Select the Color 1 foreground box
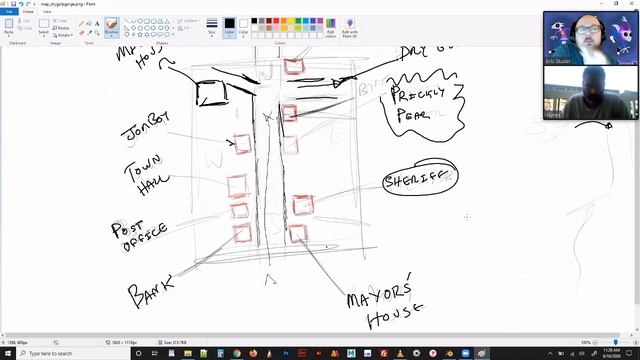The height and width of the screenshot is (360, 640). click(229, 28)
